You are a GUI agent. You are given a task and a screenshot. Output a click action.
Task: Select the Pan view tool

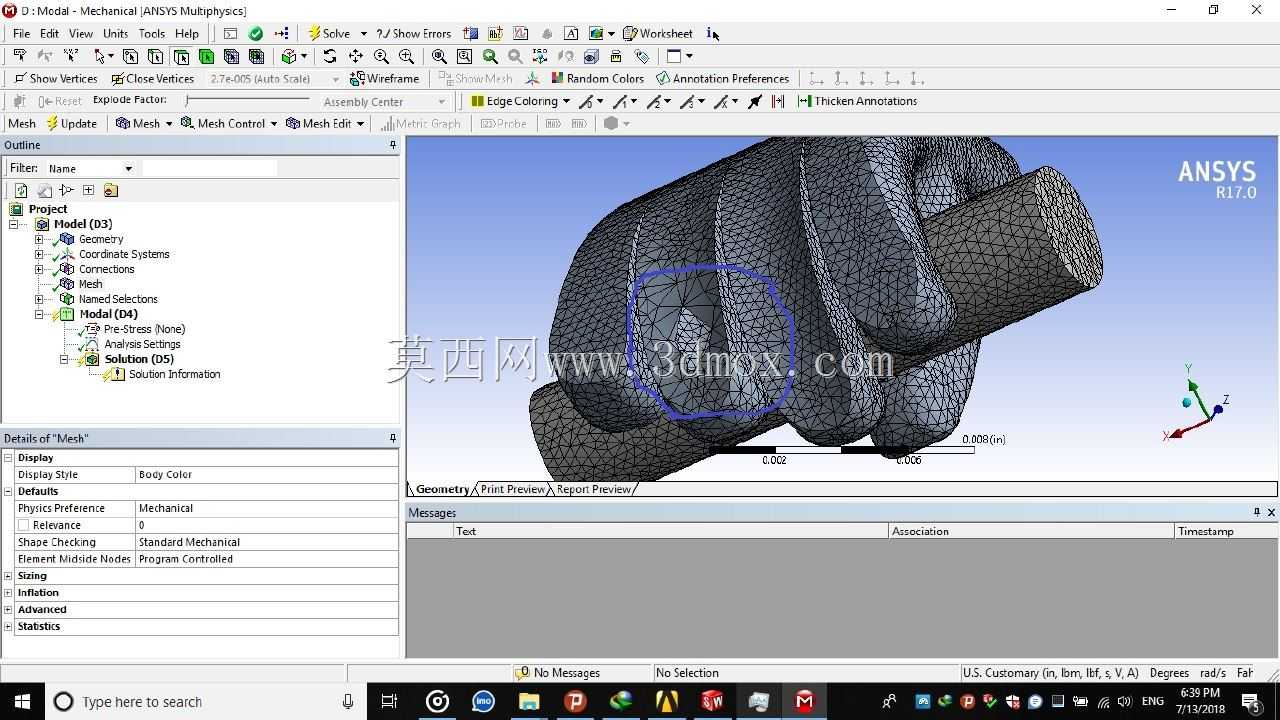(x=355, y=56)
